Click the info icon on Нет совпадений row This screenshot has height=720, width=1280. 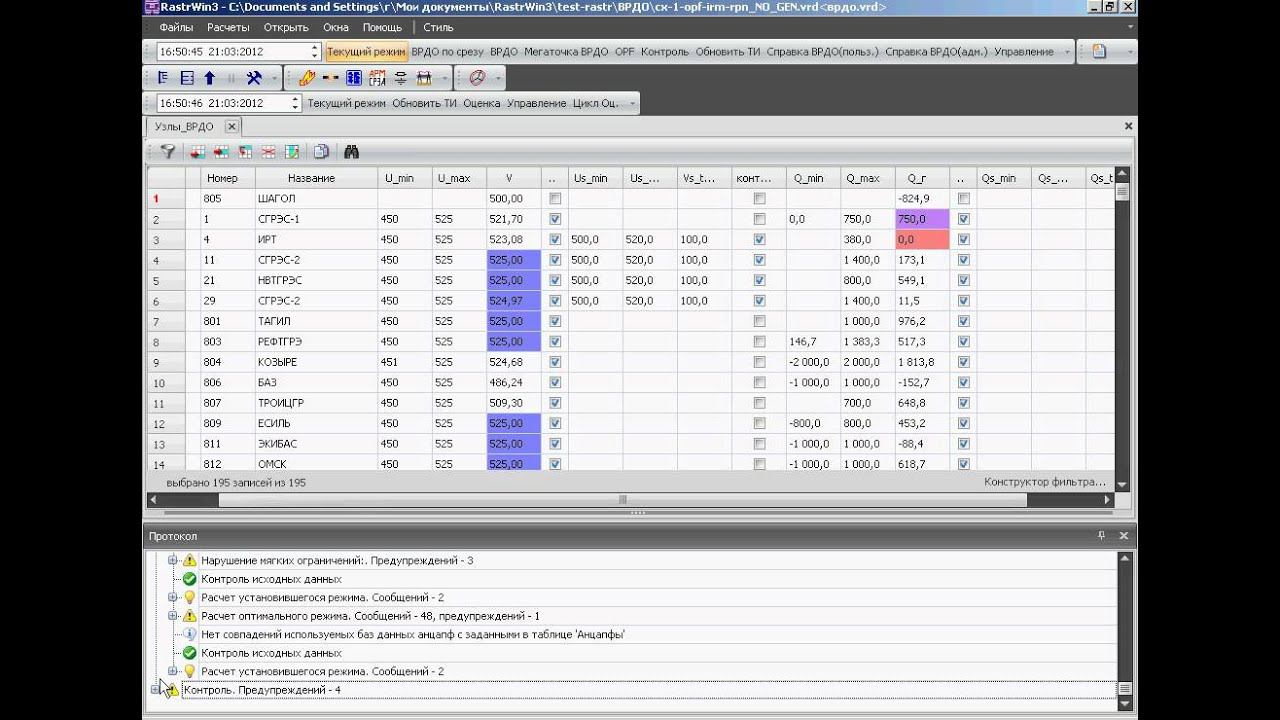coord(189,634)
